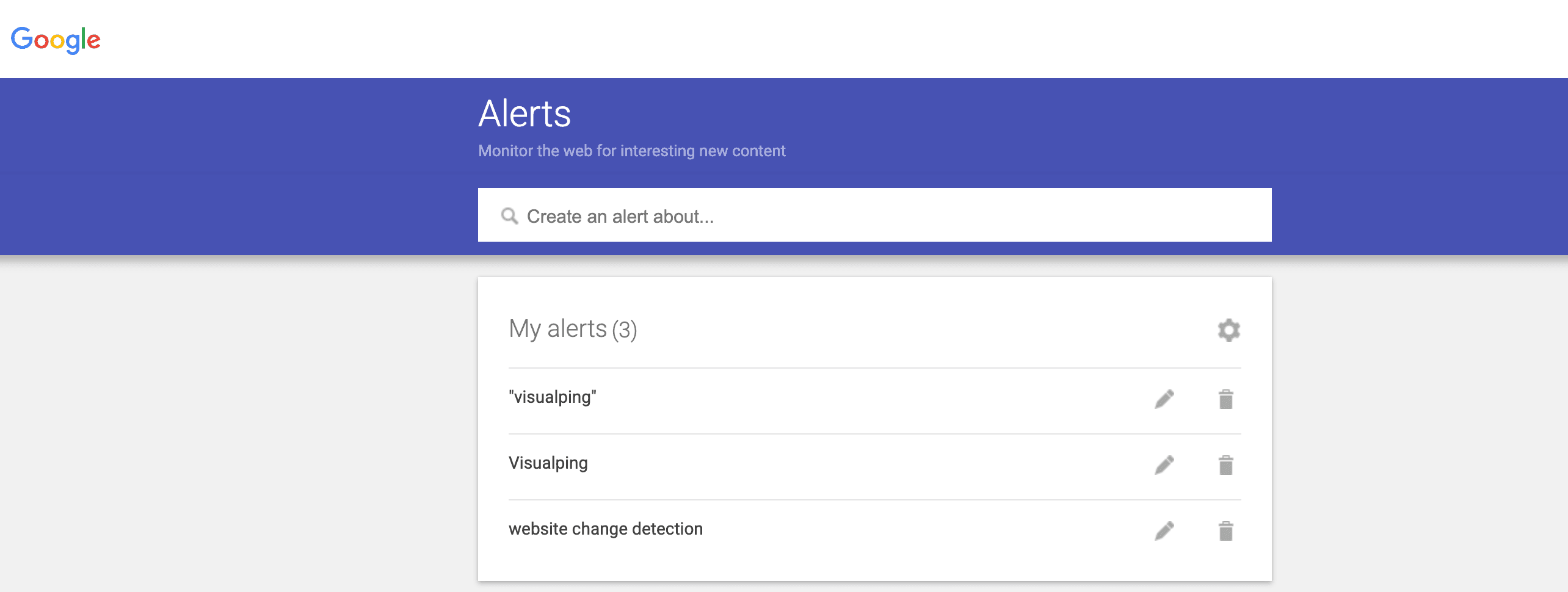The height and width of the screenshot is (592, 1568).
Task: Open the website change detection alert name
Action: (x=606, y=529)
